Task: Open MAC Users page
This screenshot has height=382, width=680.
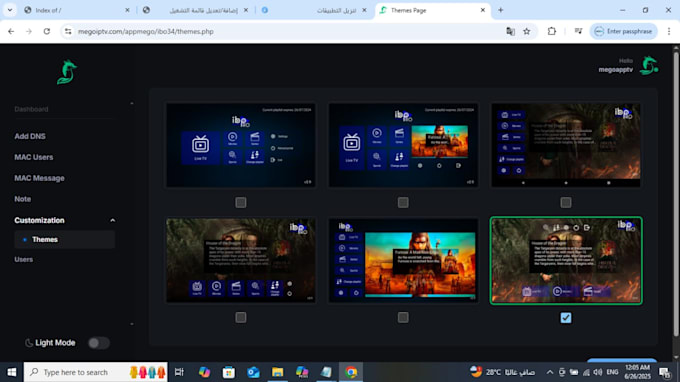Action: point(34,157)
